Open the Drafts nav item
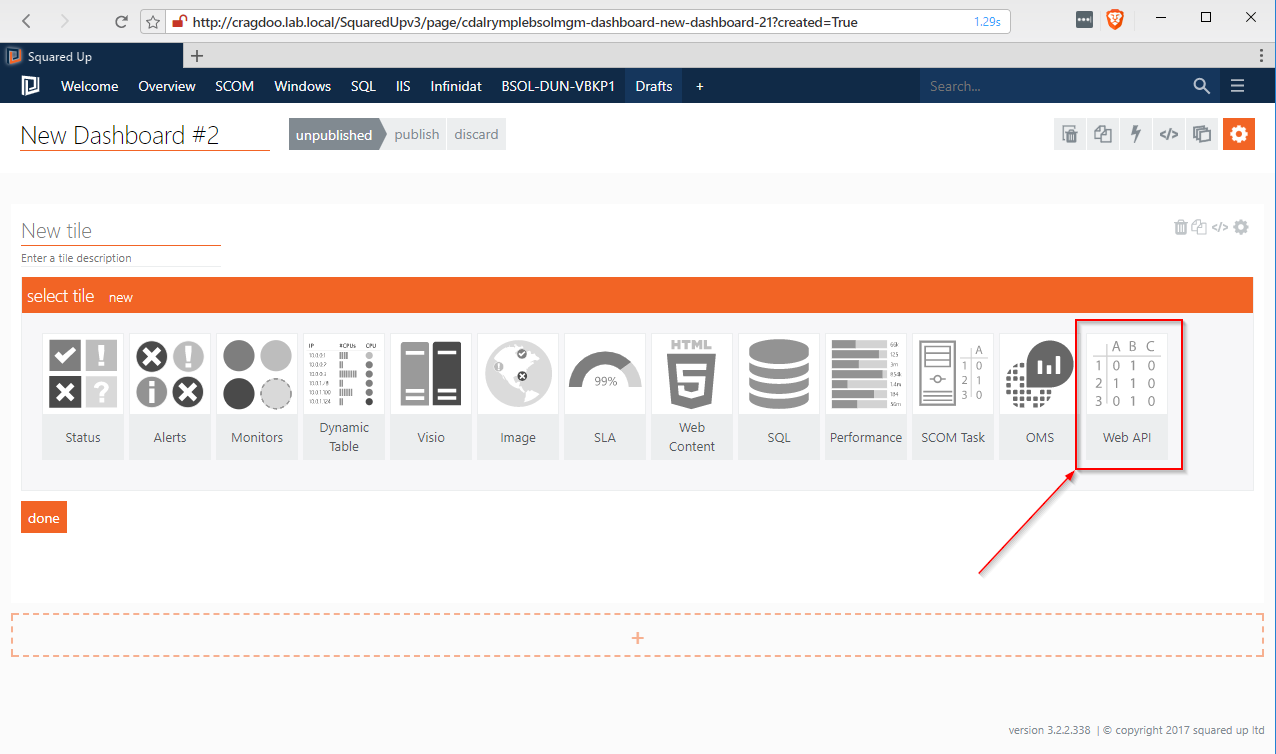 [654, 86]
